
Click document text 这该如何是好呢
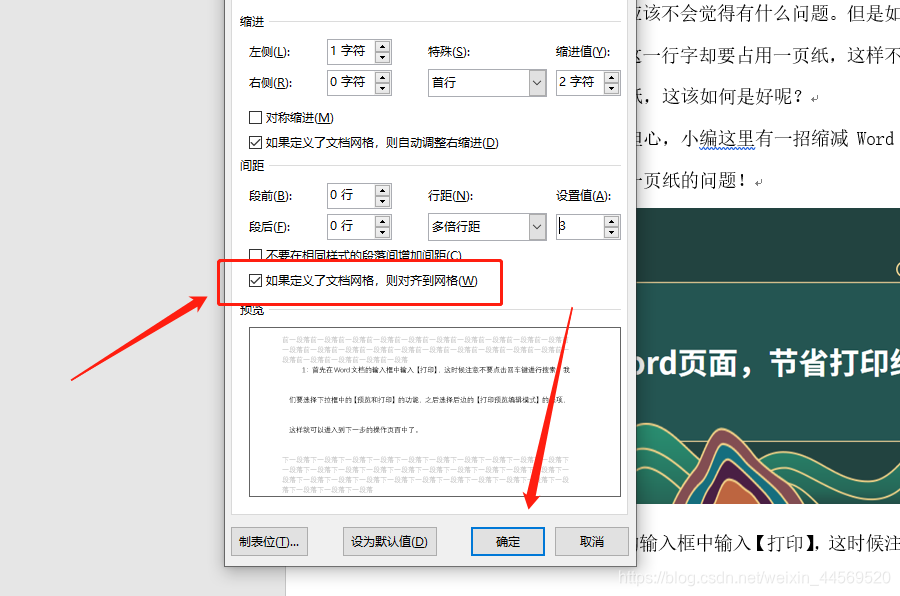tap(726, 96)
